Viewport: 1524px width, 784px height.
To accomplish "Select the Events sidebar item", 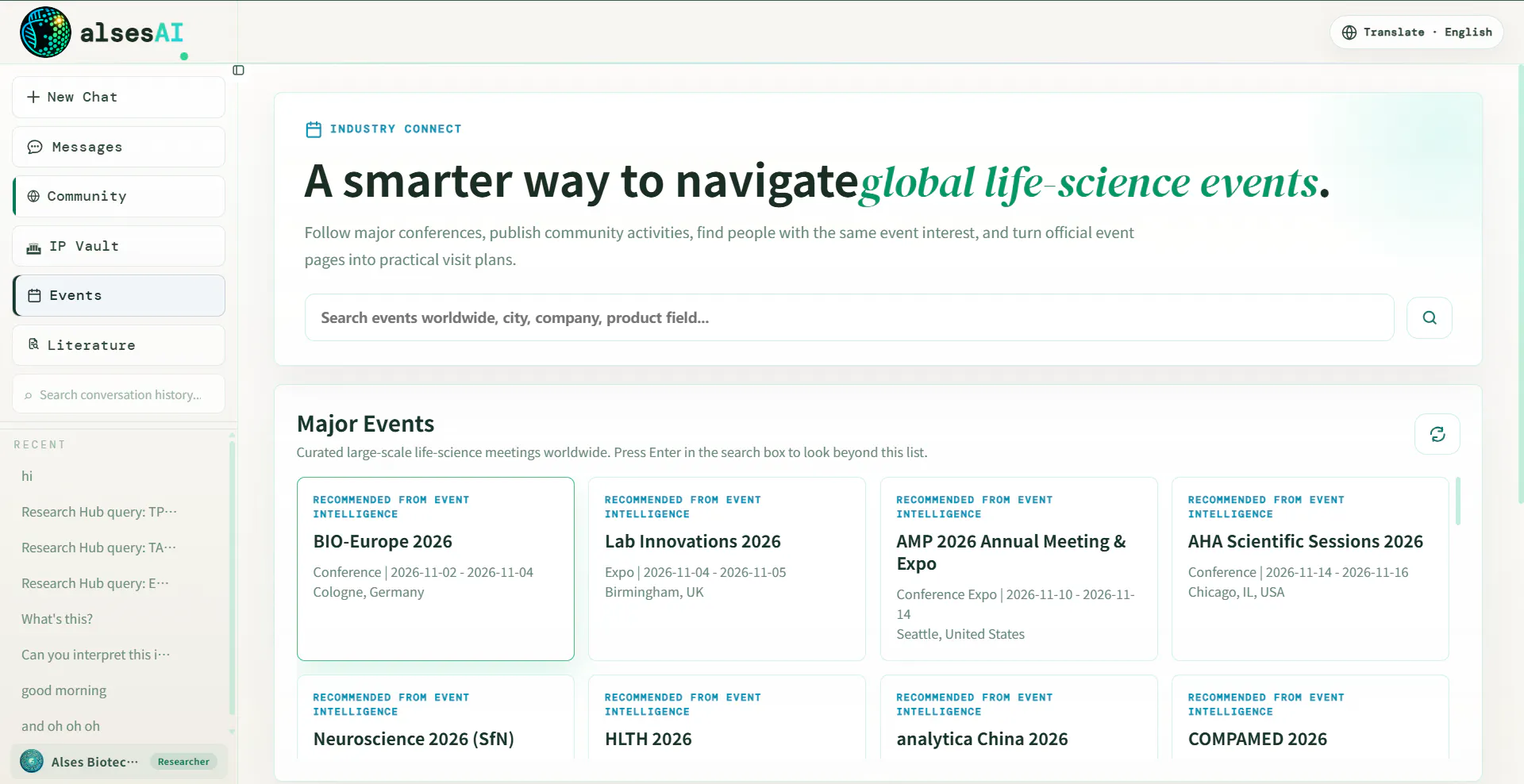I will pos(118,295).
